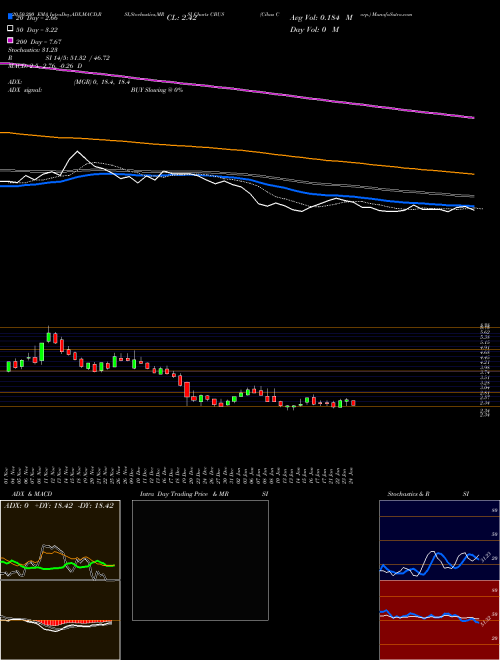Click the 'CL: 2.42' closing price label
Viewport: 500px width, 660px height.
coord(181,18)
